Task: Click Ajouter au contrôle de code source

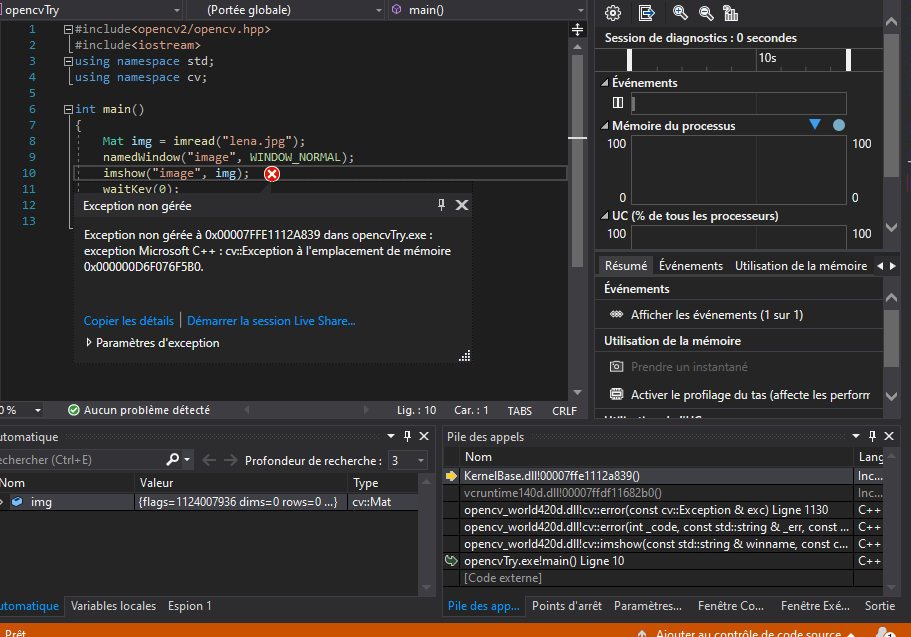Action: pos(748,632)
